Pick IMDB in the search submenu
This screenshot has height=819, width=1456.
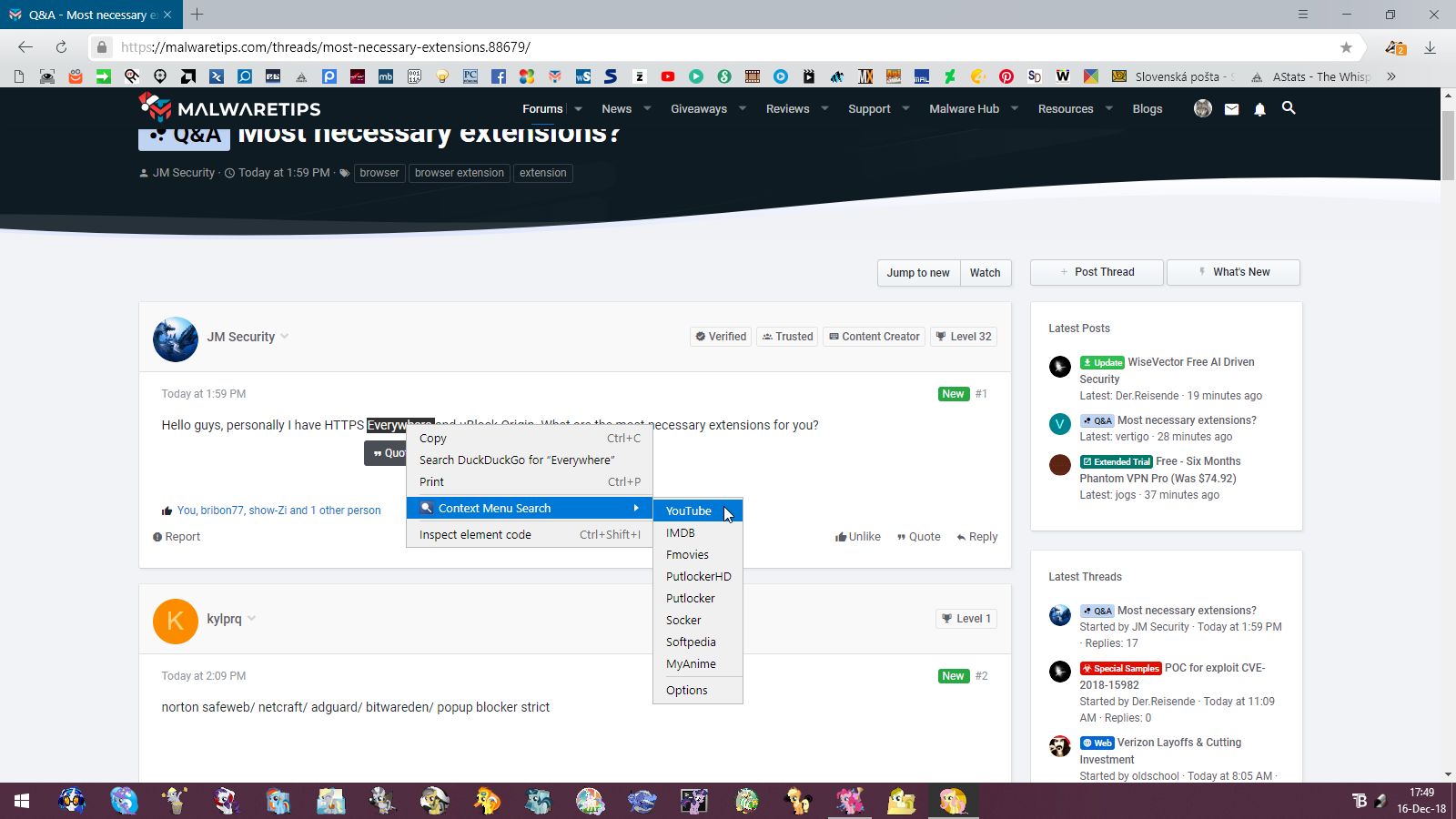click(x=698, y=532)
